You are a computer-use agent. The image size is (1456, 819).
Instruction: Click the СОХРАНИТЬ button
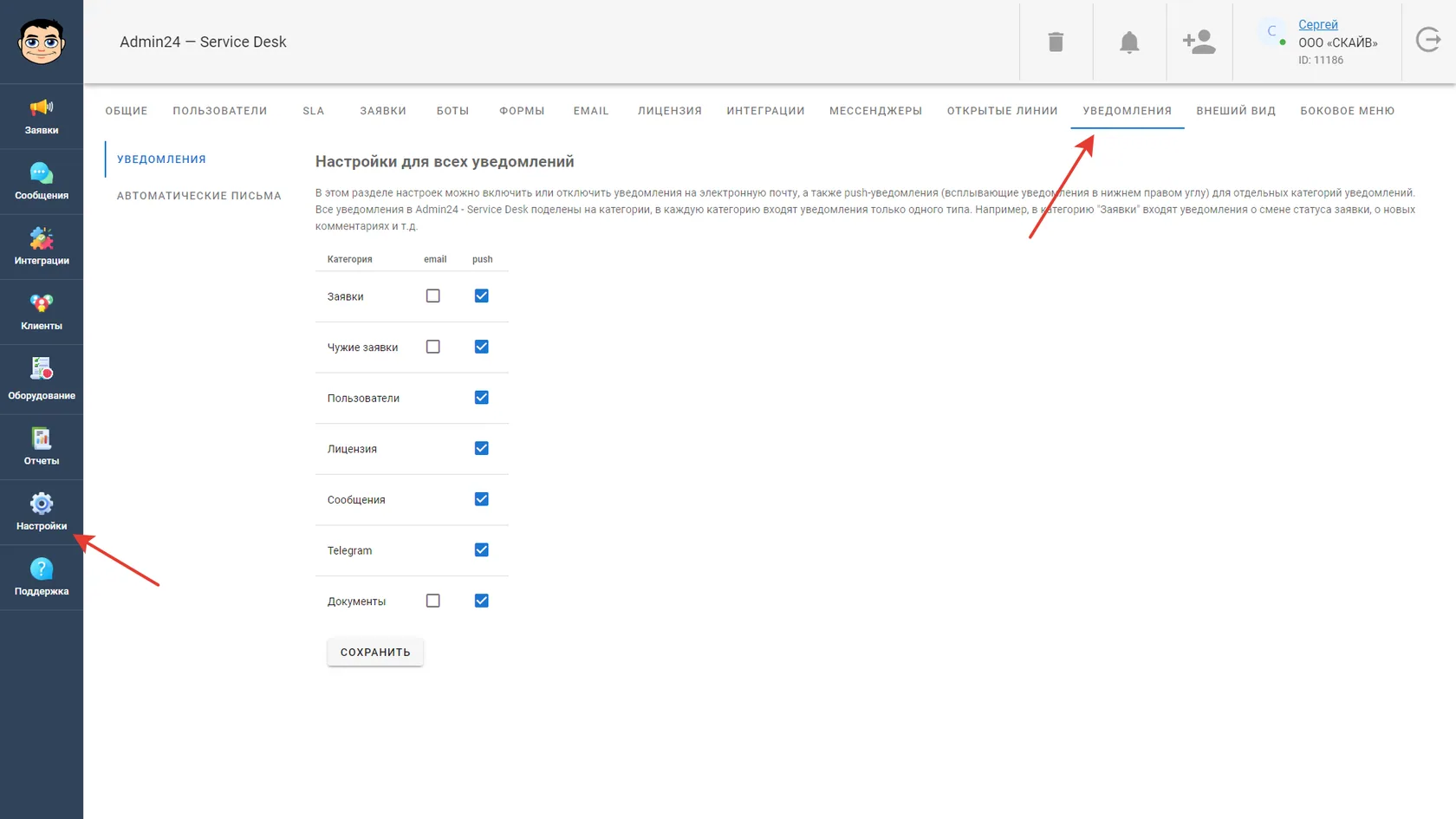tap(375, 653)
